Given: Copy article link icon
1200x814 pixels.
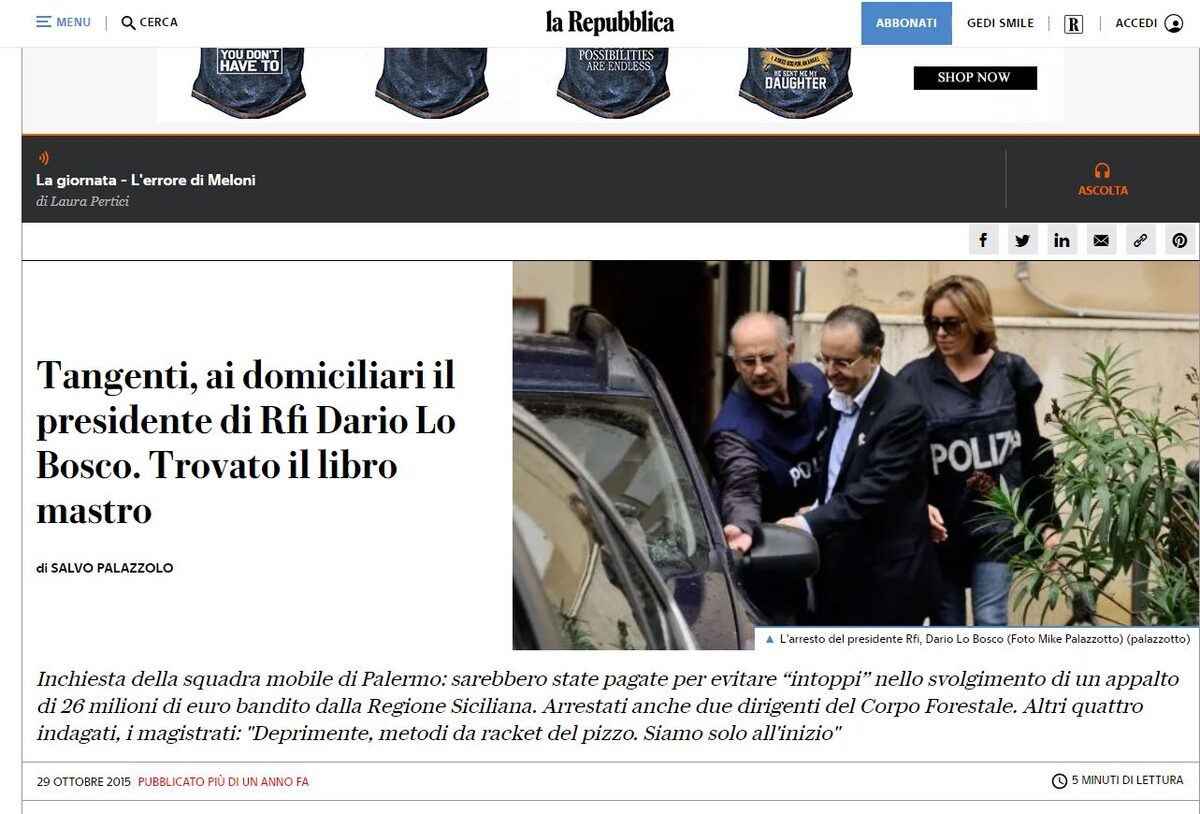Looking at the screenshot, I should (1140, 240).
